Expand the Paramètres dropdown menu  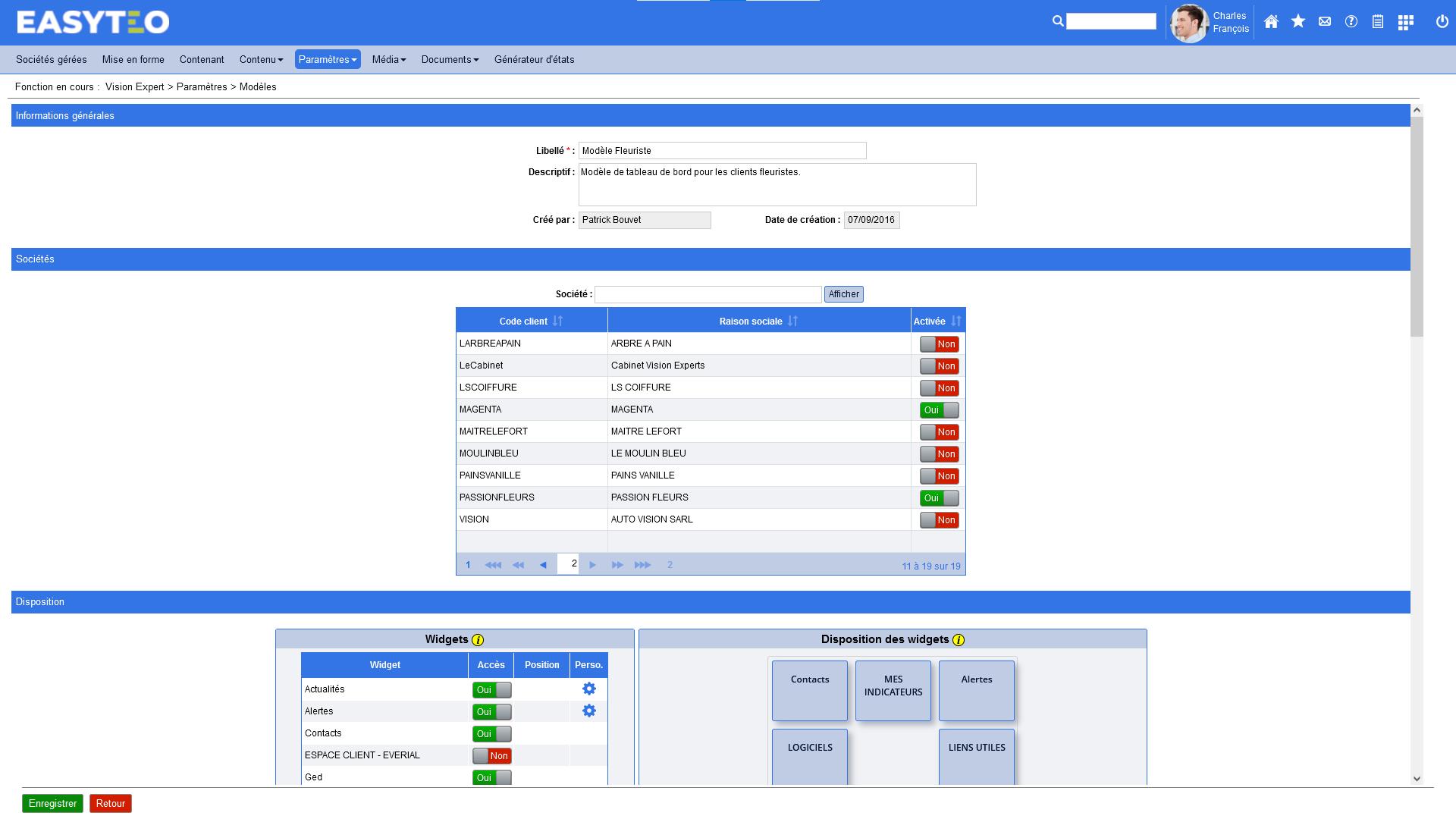point(327,59)
